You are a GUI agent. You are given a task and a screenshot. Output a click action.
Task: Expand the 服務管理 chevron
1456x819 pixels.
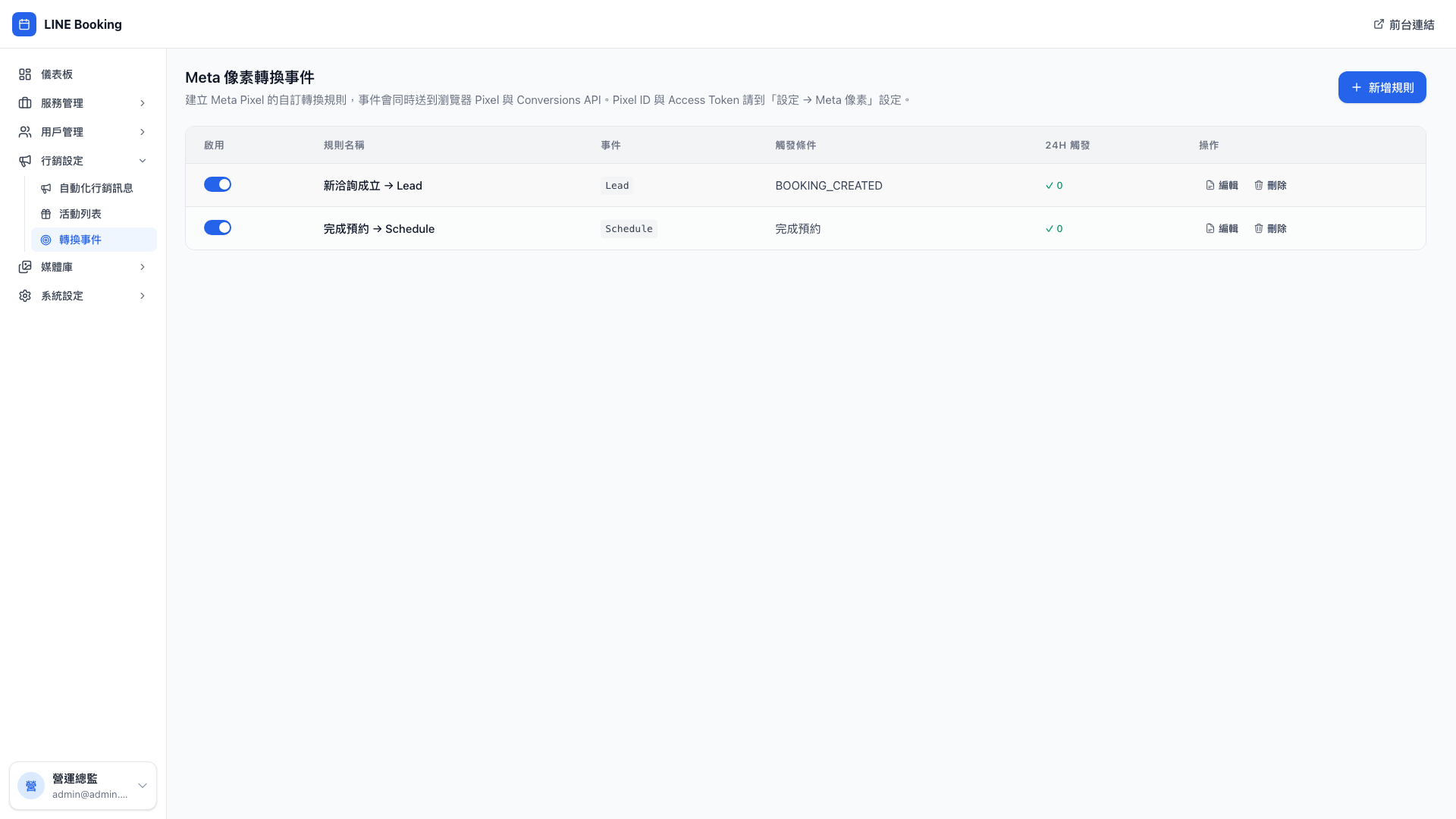tap(143, 103)
